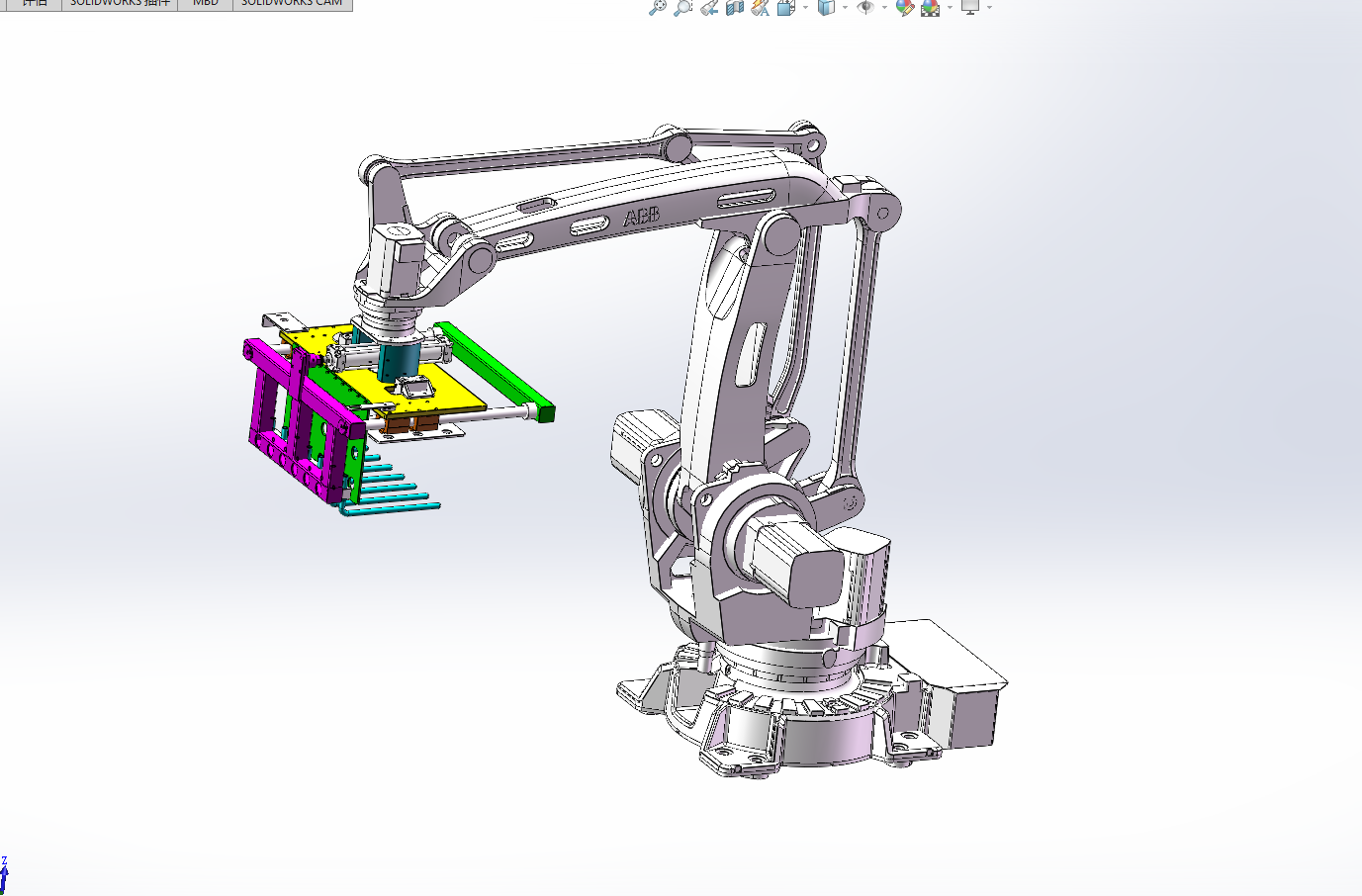
Task: Toggle the Section View tool
Action: pos(734,7)
